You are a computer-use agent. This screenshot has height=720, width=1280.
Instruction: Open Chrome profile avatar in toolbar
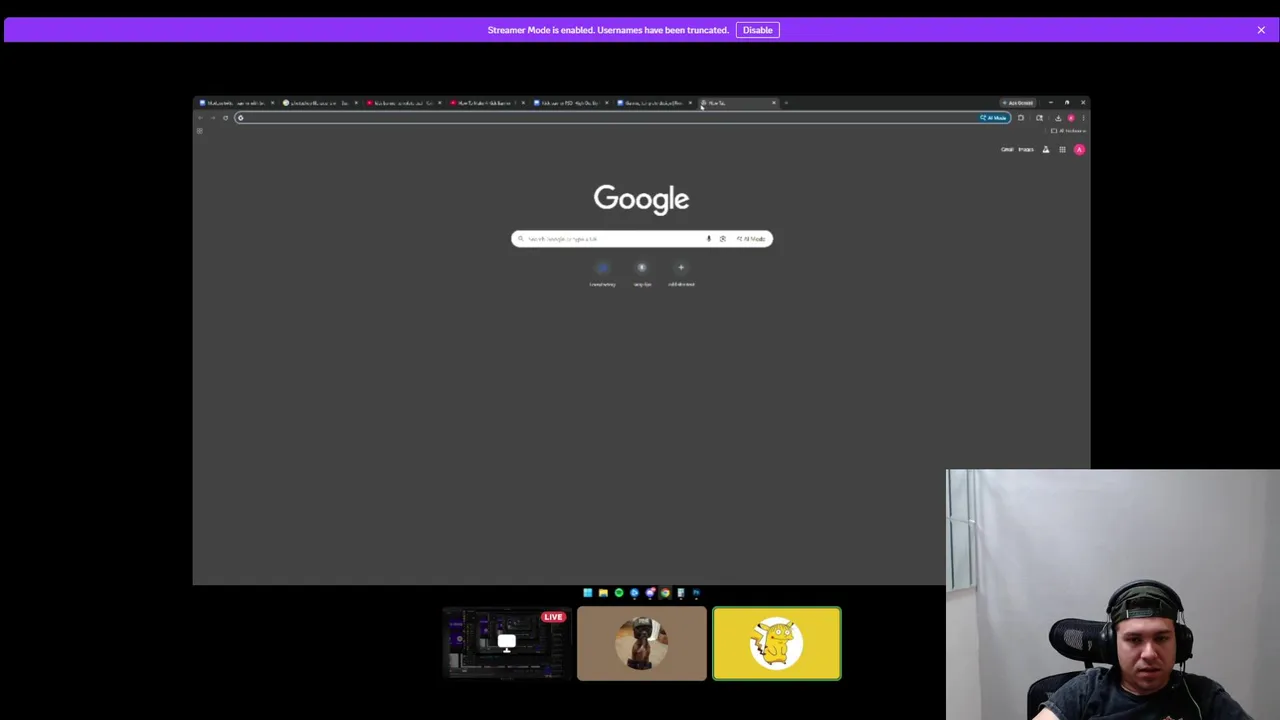[x=1071, y=118]
